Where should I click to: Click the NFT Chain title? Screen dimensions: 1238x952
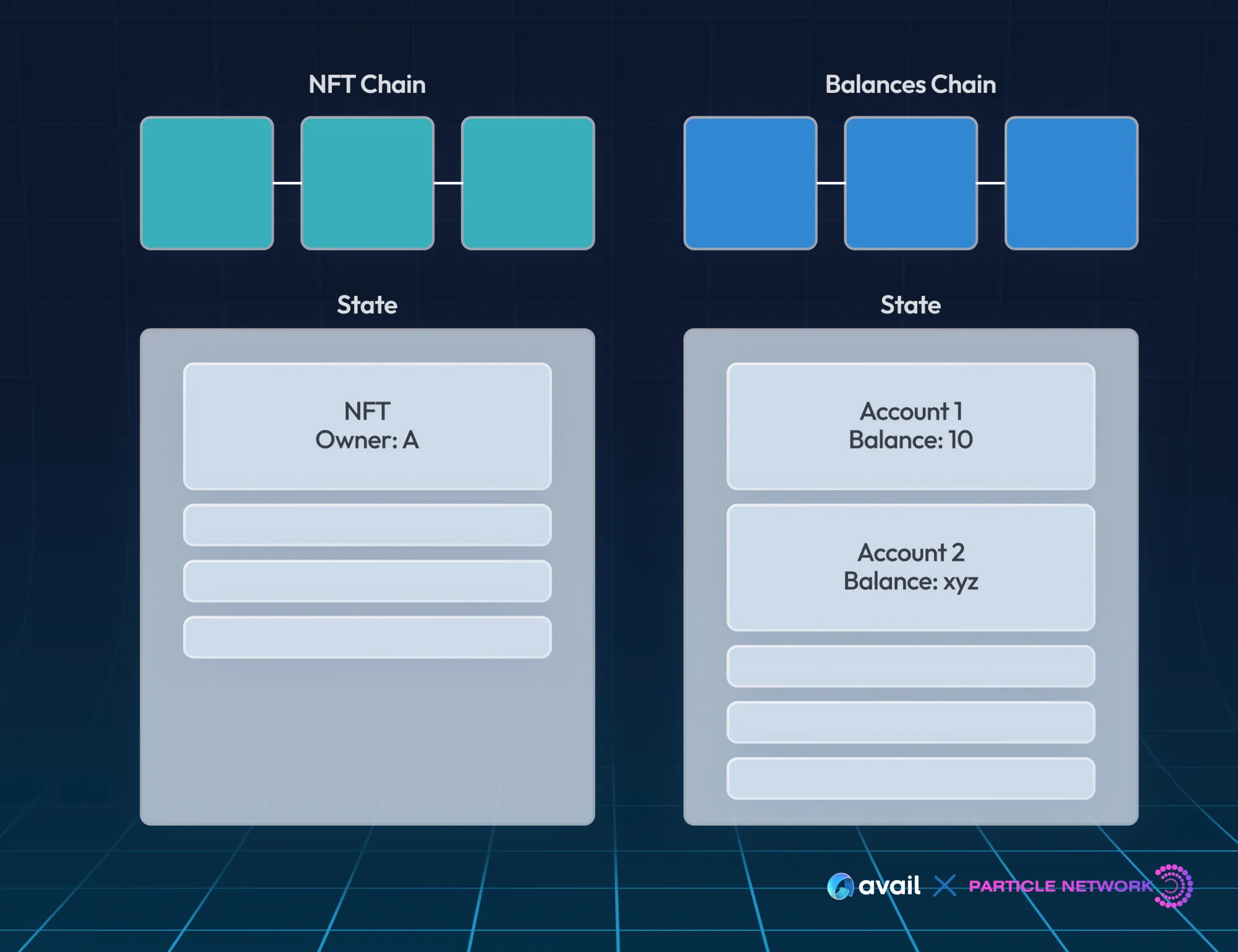point(367,84)
